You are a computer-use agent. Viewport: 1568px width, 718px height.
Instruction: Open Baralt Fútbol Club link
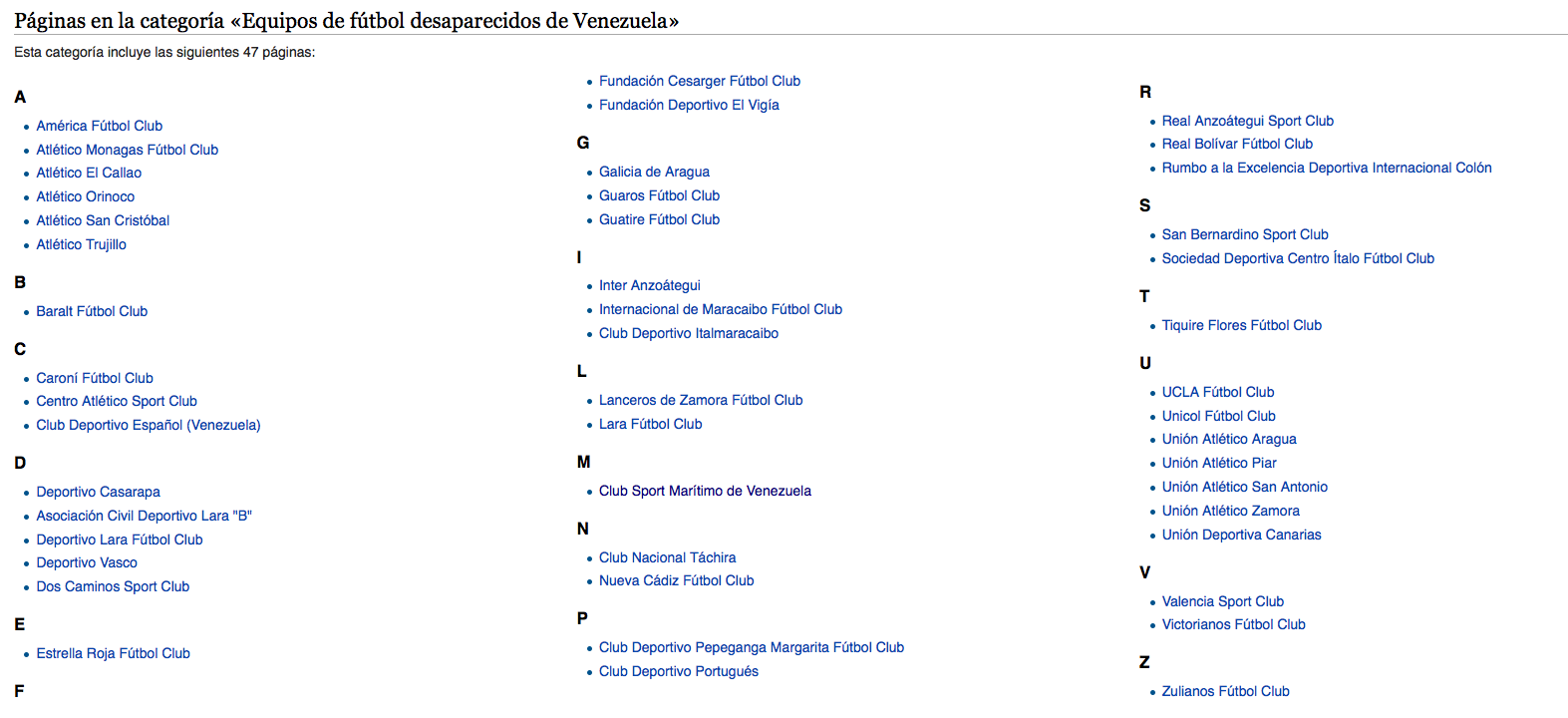(92, 311)
